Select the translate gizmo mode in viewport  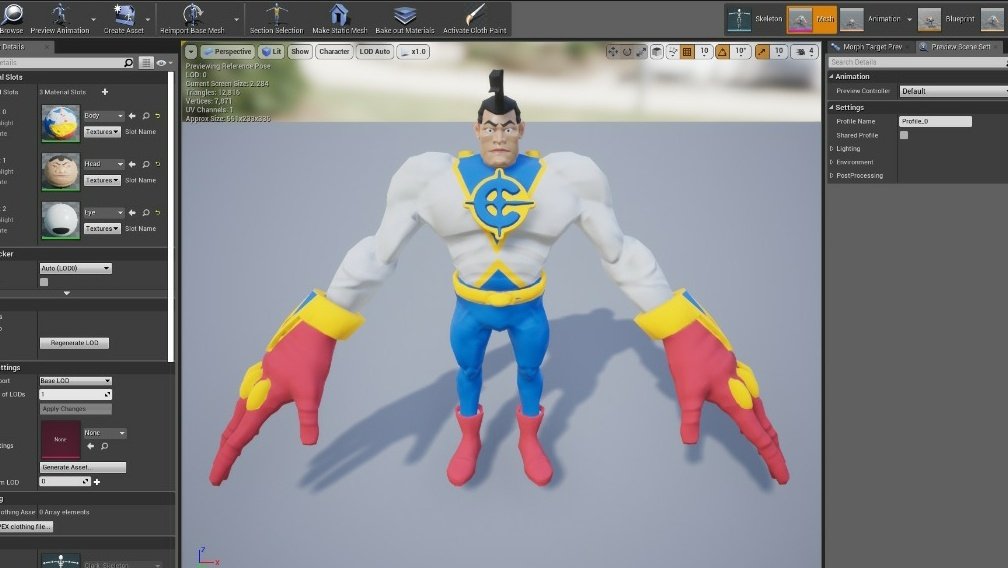613,51
